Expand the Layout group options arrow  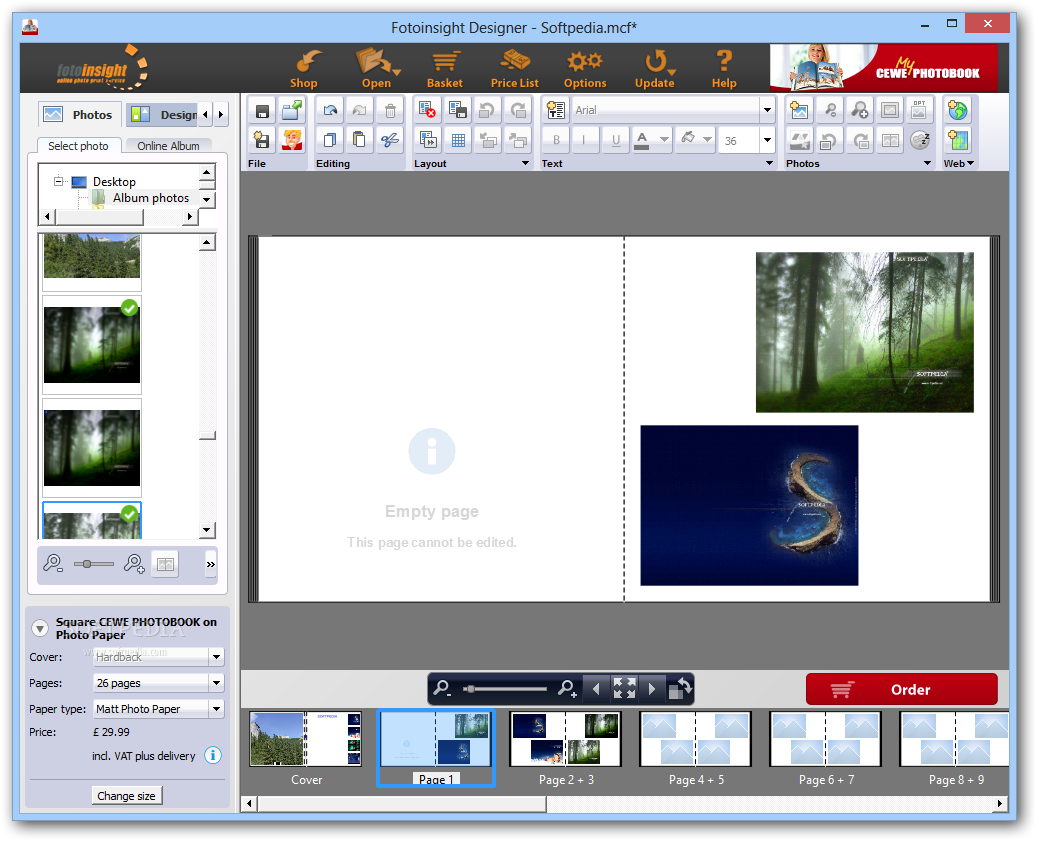[x=525, y=163]
